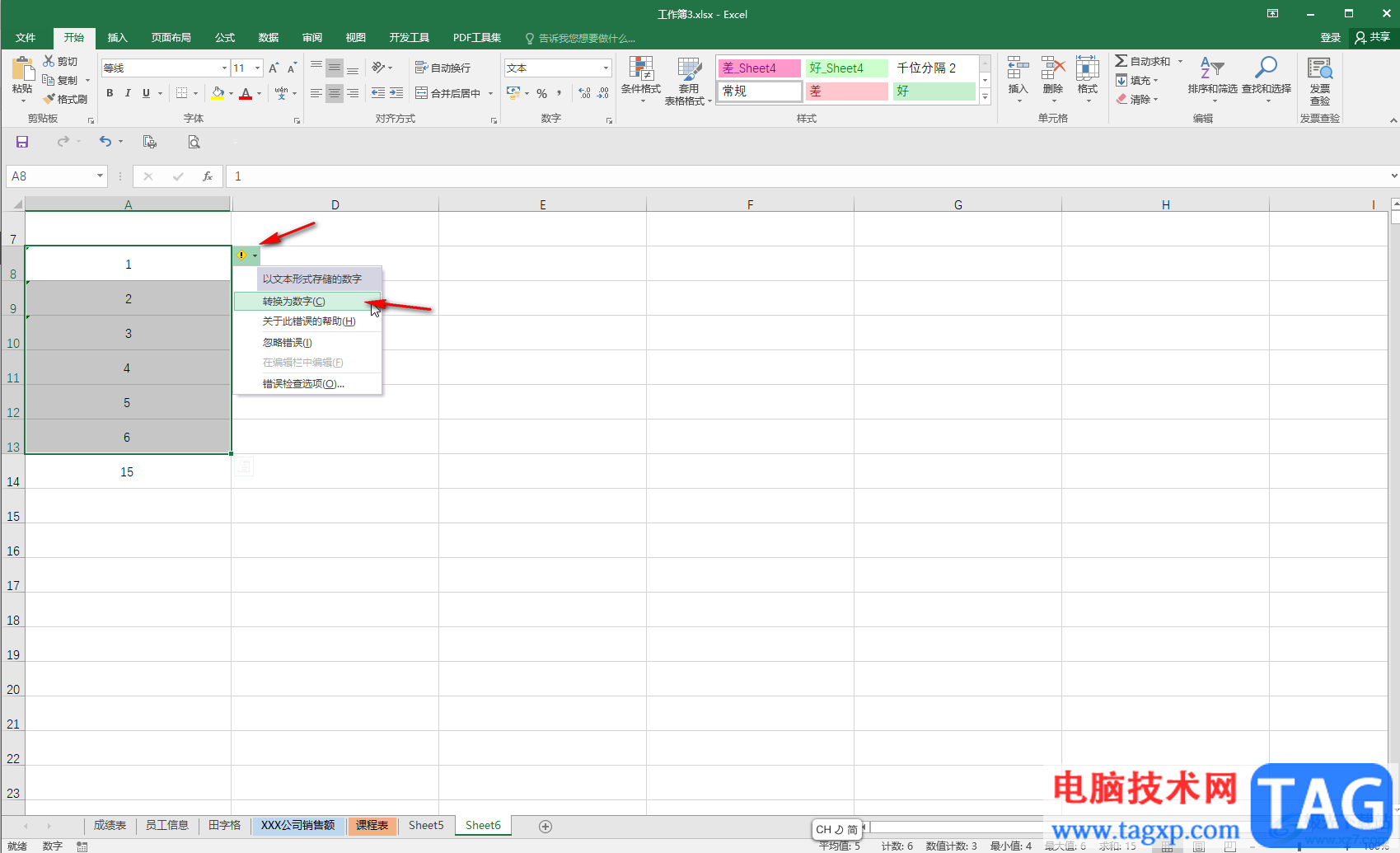Click the formula bar input field

(x=808, y=176)
